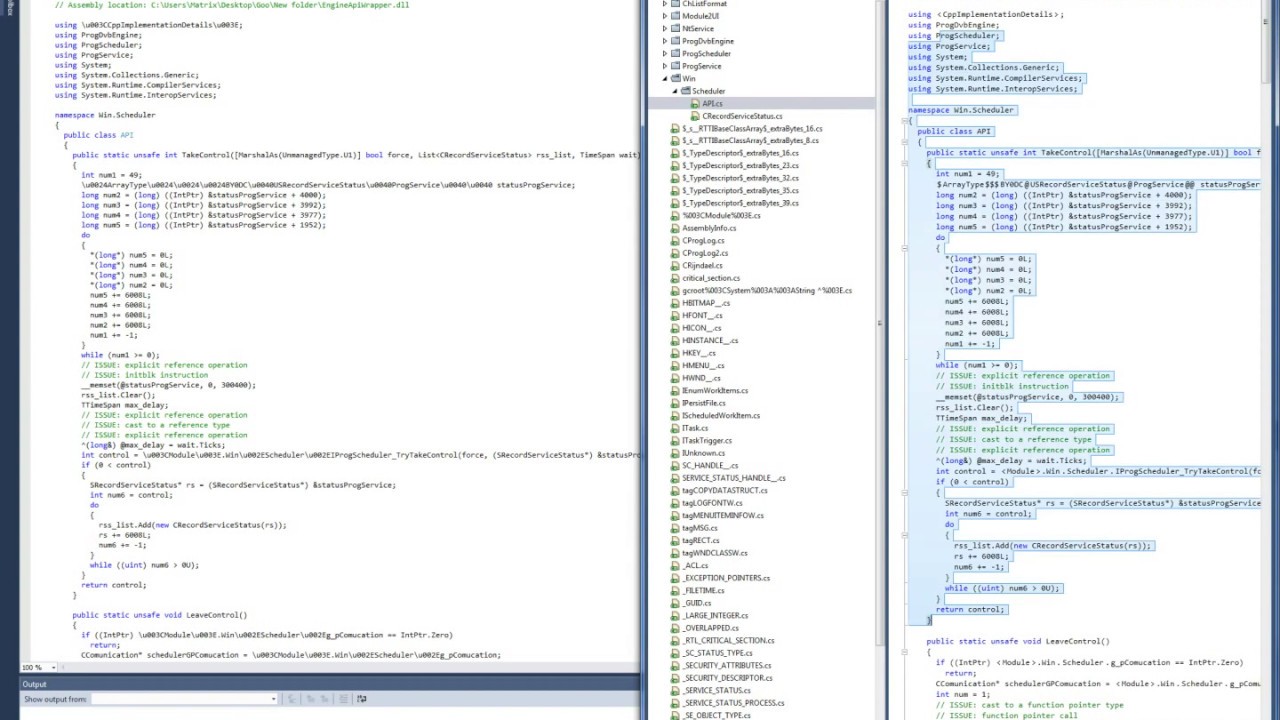Click the Module2UI folder icon
The width and height of the screenshot is (1280, 720).
point(675,16)
